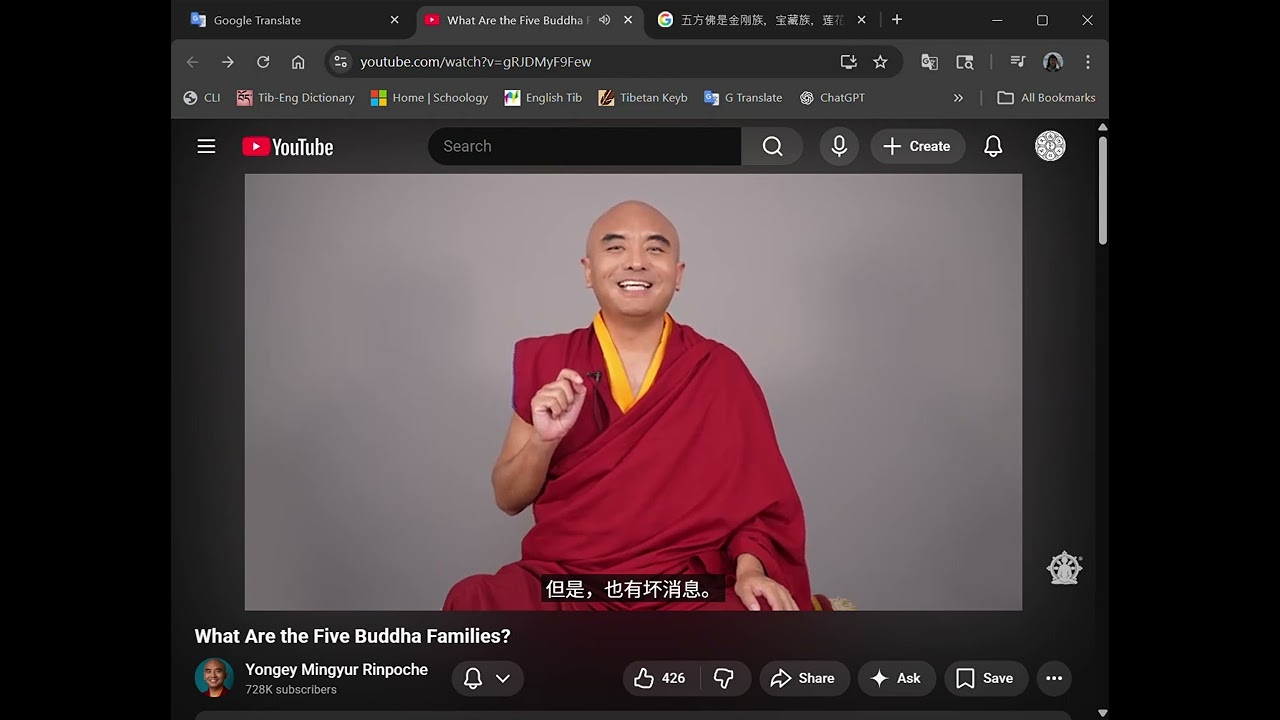Image resolution: width=1280 pixels, height=720 pixels.
Task: Go to YouTube home via logo
Action: tap(288, 147)
